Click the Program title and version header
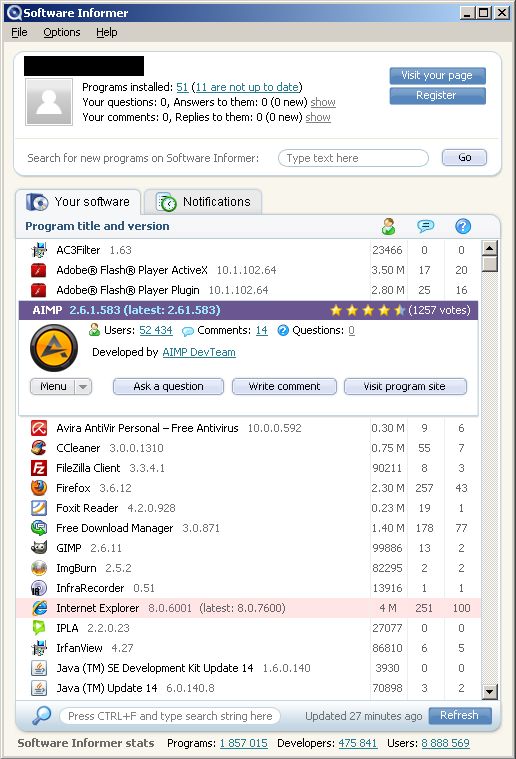 (x=97, y=226)
